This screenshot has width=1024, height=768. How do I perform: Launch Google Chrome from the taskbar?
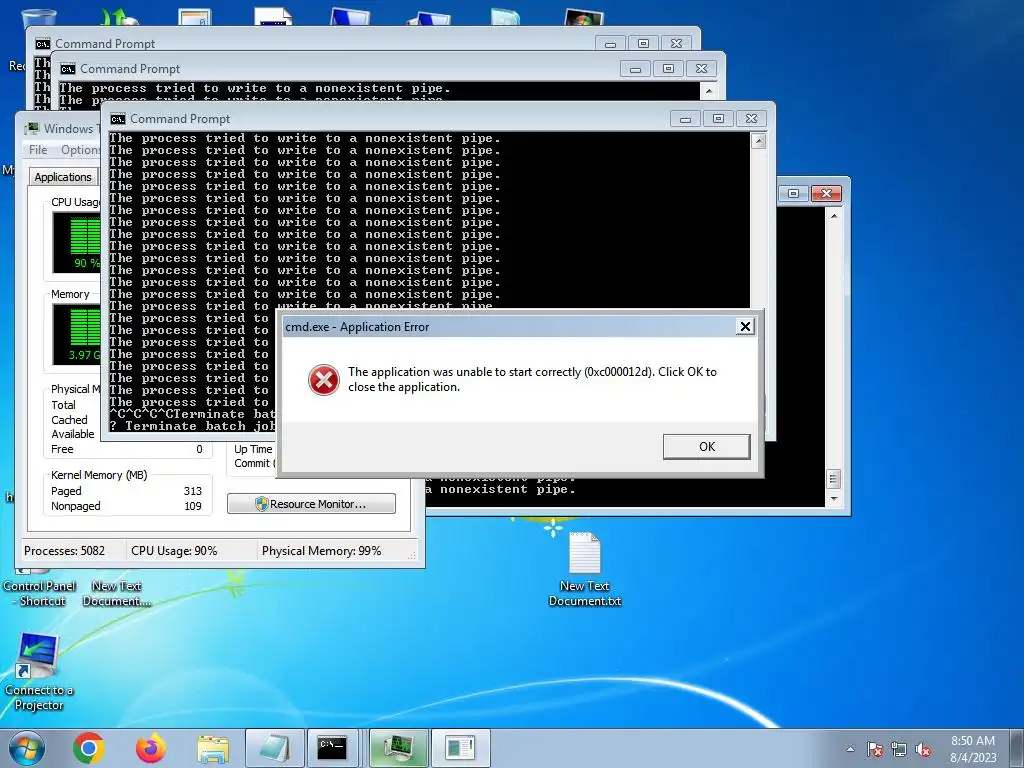89,748
